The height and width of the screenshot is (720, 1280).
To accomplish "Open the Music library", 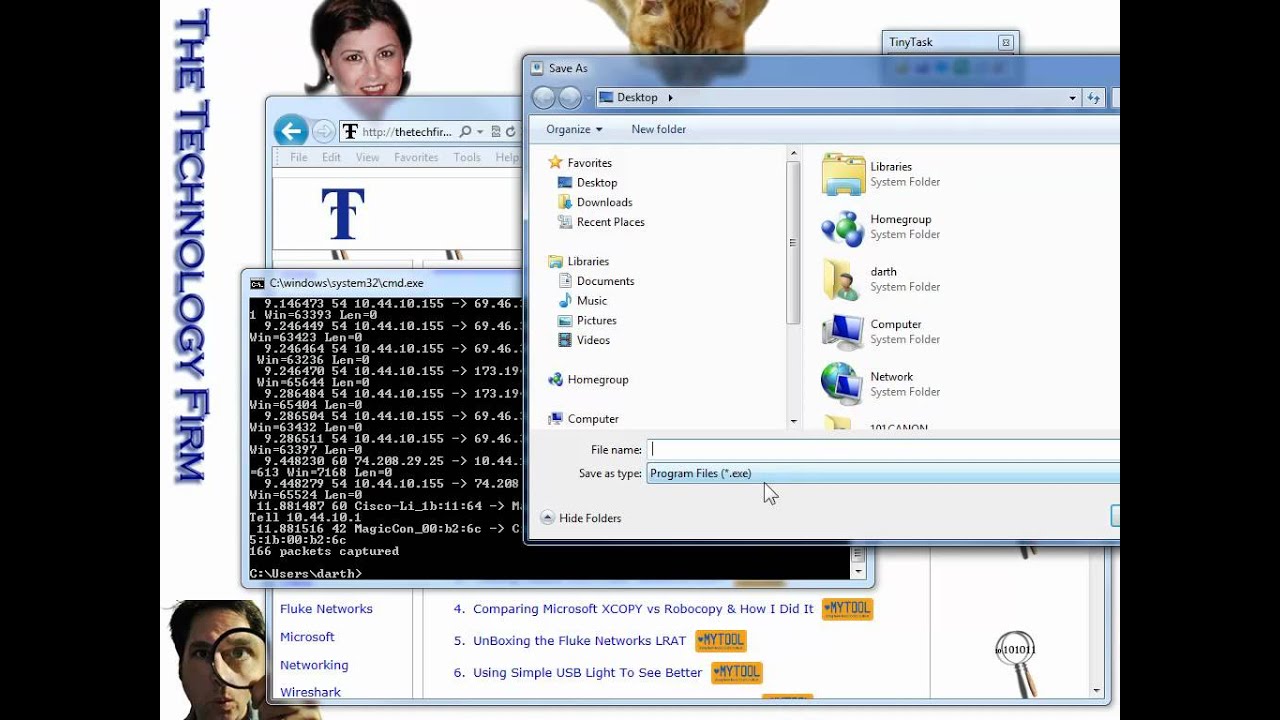I will coord(592,301).
